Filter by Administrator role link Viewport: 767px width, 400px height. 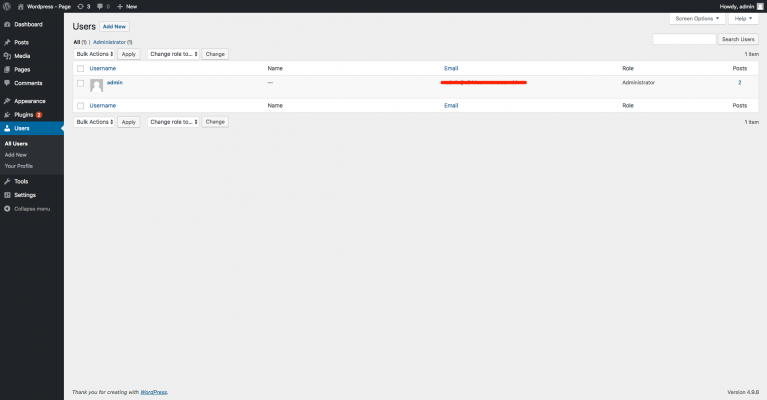pyautogui.click(x=110, y=42)
